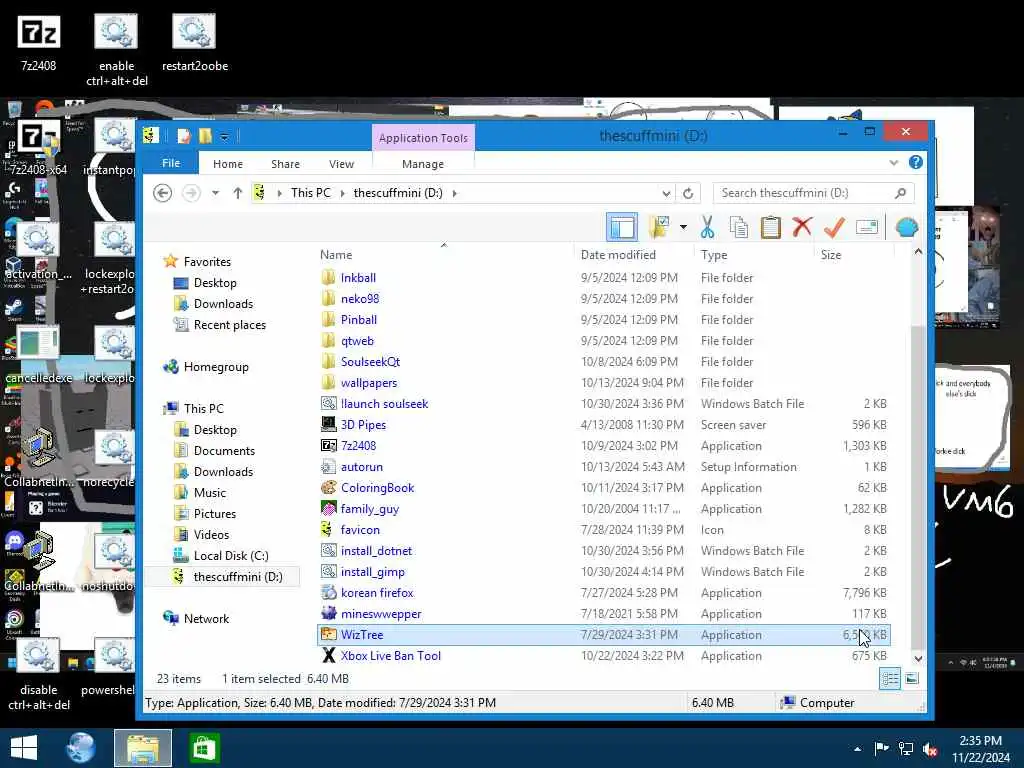Open the Windows Store taskbar icon
1024x768 pixels.
tap(204, 748)
